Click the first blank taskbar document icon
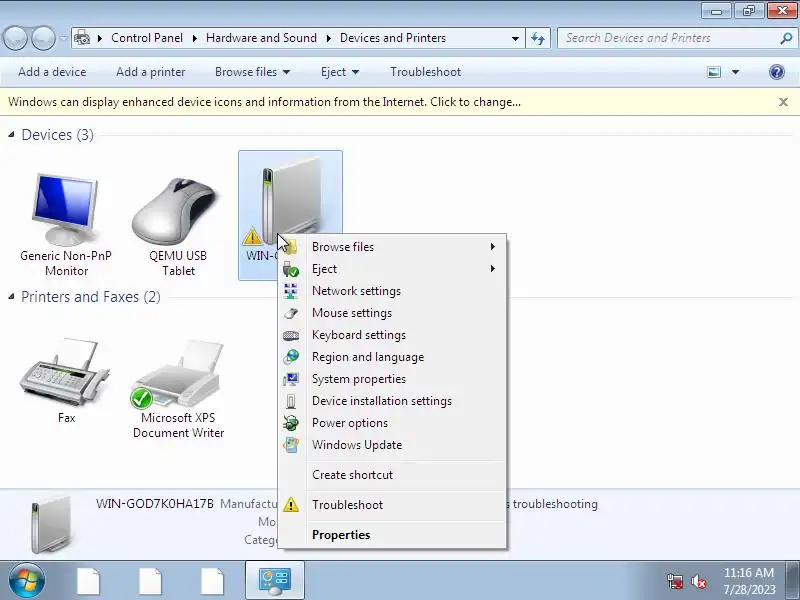Viewport: 800px width, 600px height. click(x=88, y=581)
